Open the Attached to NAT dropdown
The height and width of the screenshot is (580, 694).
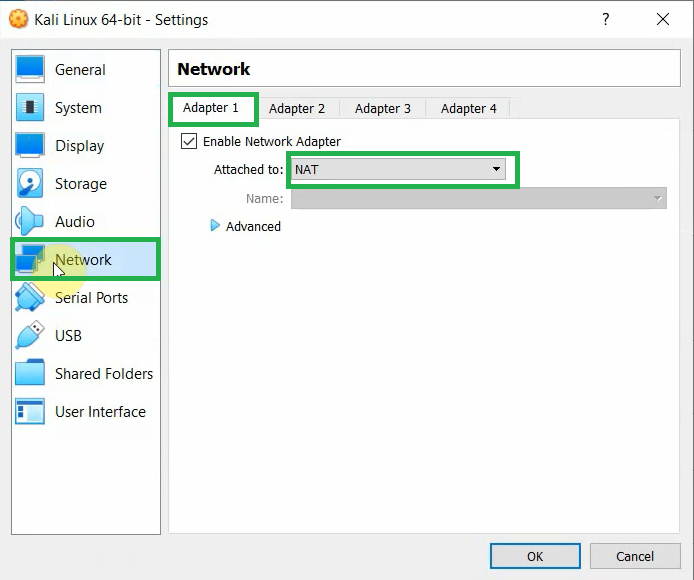(x=398, y=169)
